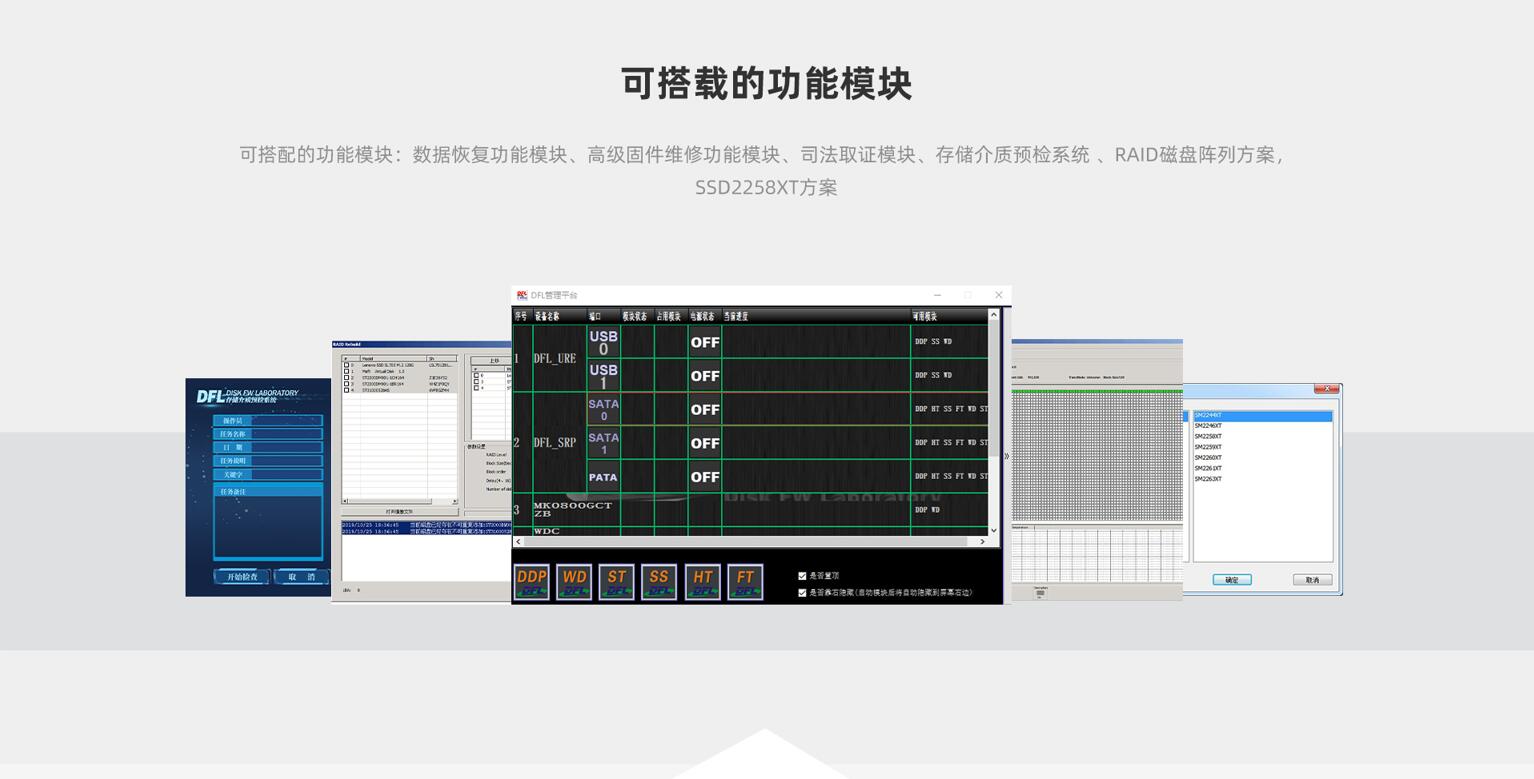Uncheck the 是否置顶 checkbox
Screen dimensions: 1534x779
pyautogui.click(x=802, y=576)
